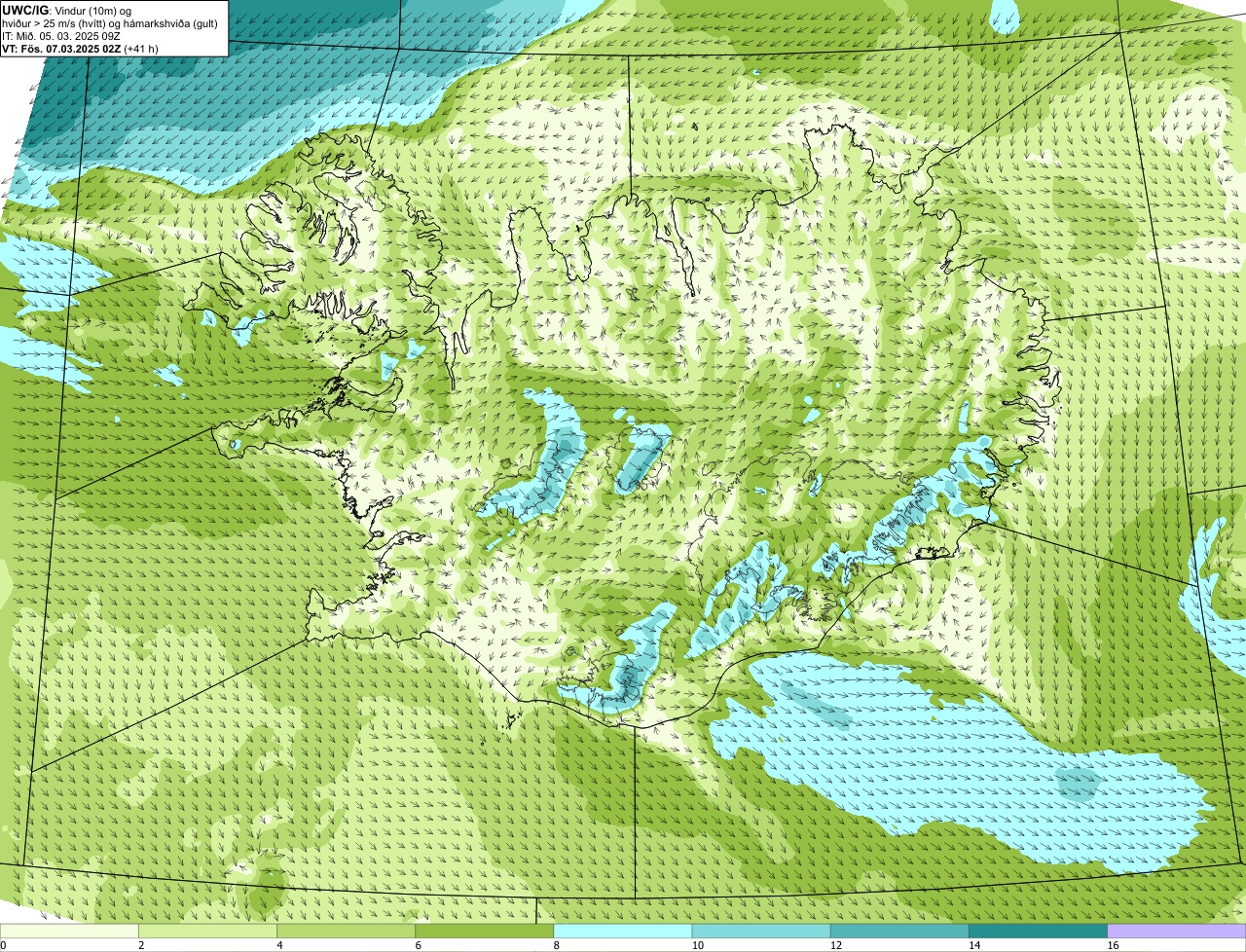Click the legend swatch between 0 and 2

[x=70, y=932]
